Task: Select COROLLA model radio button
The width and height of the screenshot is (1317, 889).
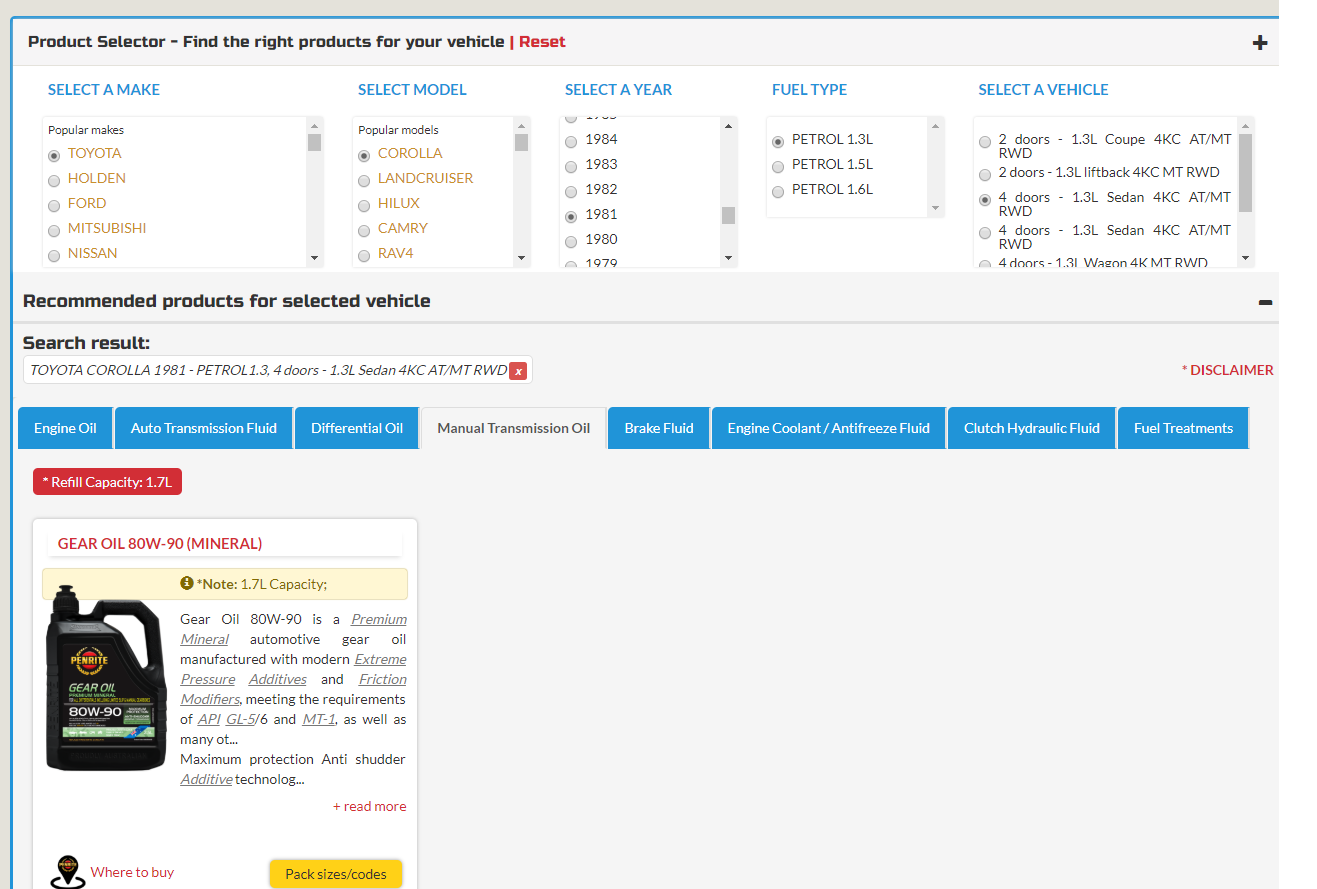Action: (364, 156)
